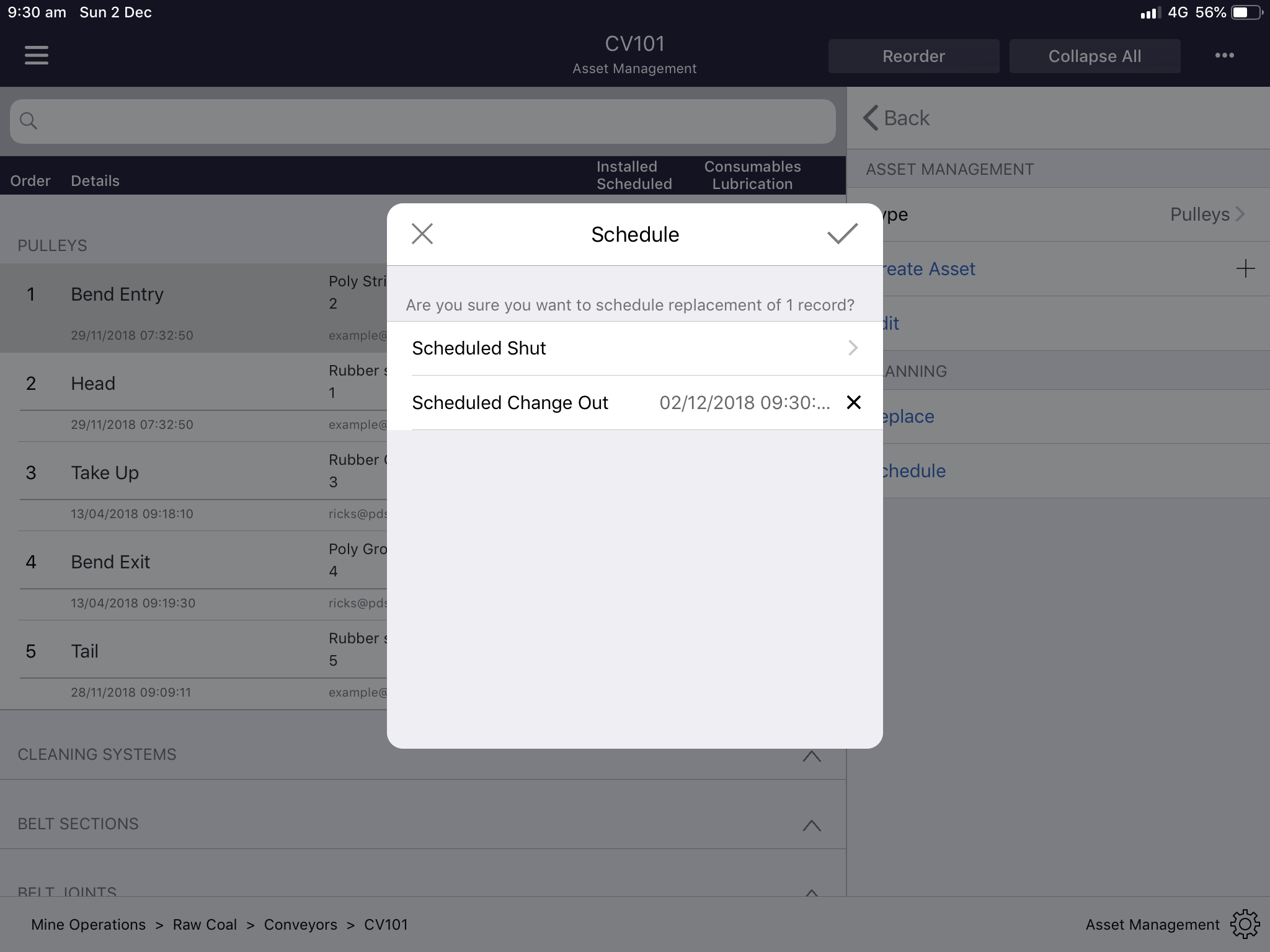This screenshot has height=952, width=1270.
Task: Click the Replace link under Planning
Action: [908, 416]
